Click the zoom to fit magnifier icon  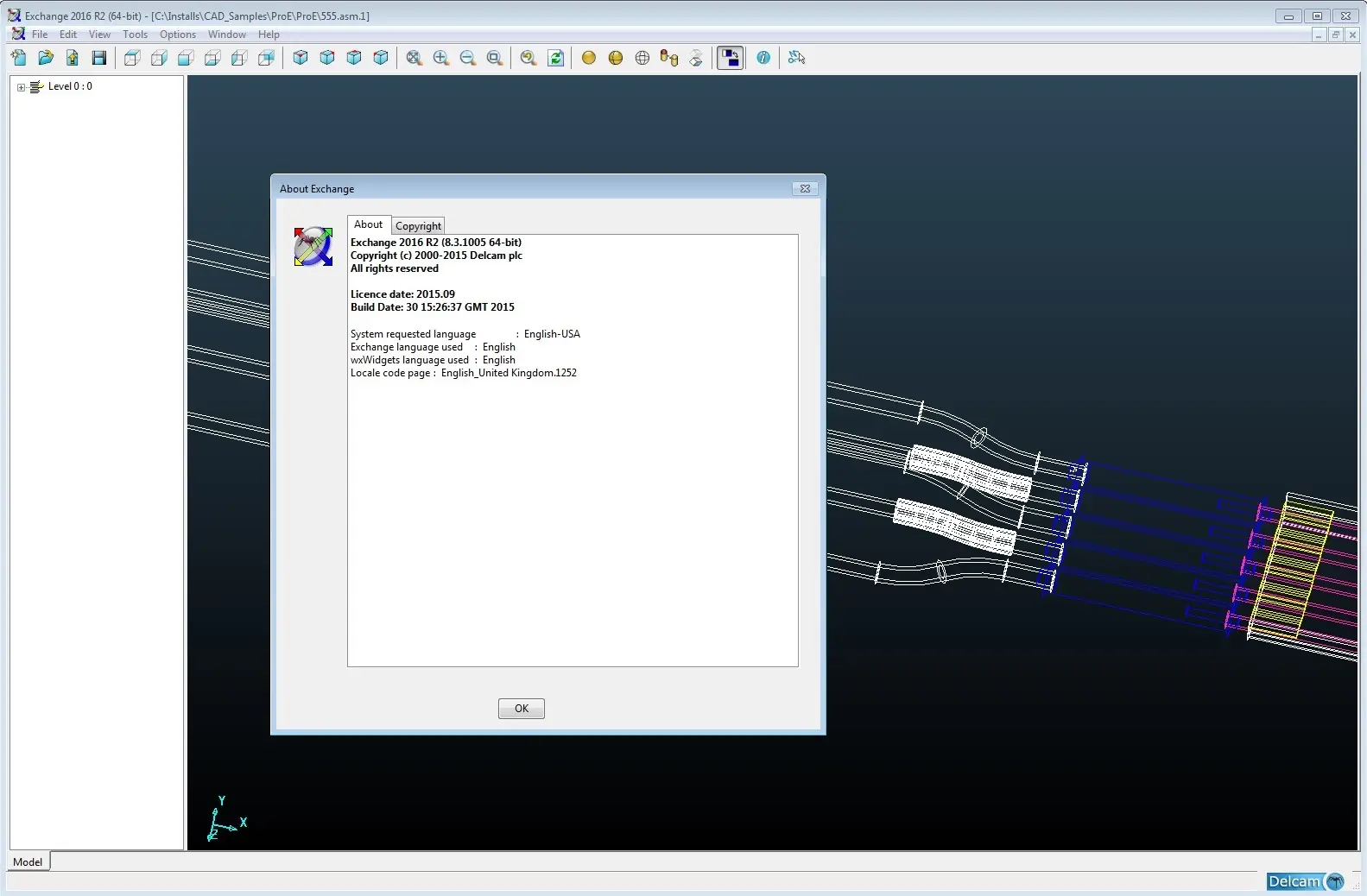click(x=415, y=58)
